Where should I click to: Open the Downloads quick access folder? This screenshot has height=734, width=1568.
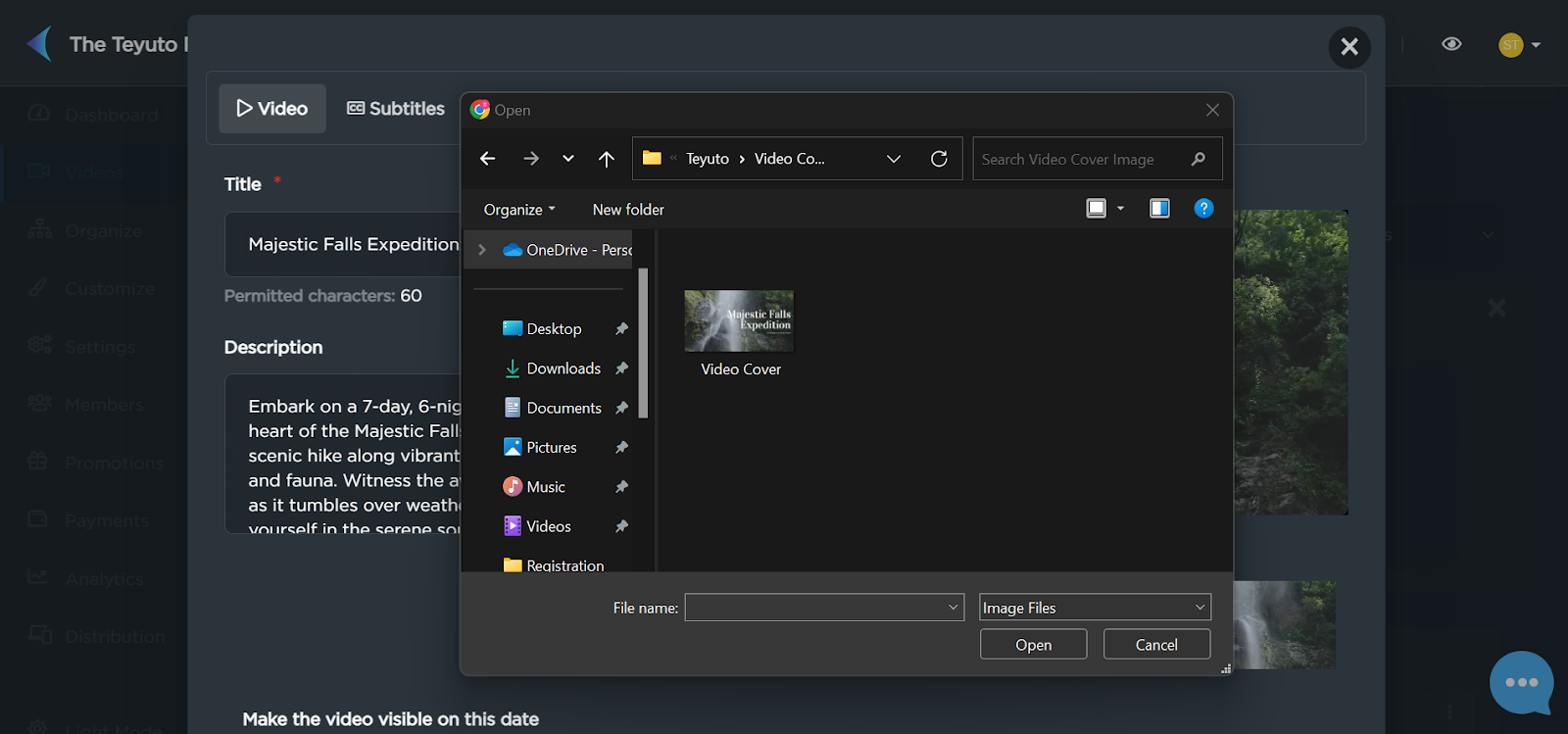(552, 368)
